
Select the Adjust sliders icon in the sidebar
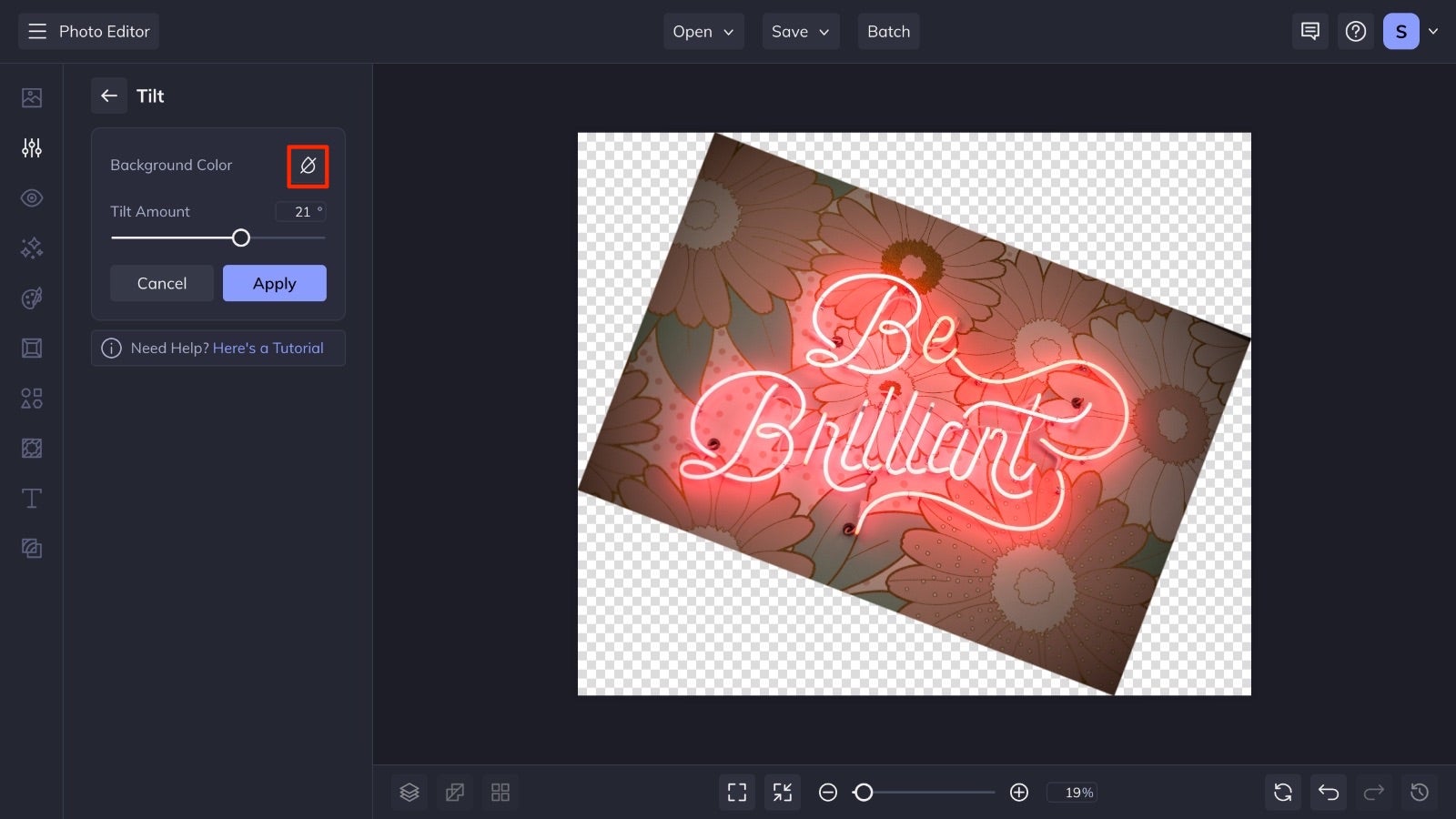(x=31, y=147)
